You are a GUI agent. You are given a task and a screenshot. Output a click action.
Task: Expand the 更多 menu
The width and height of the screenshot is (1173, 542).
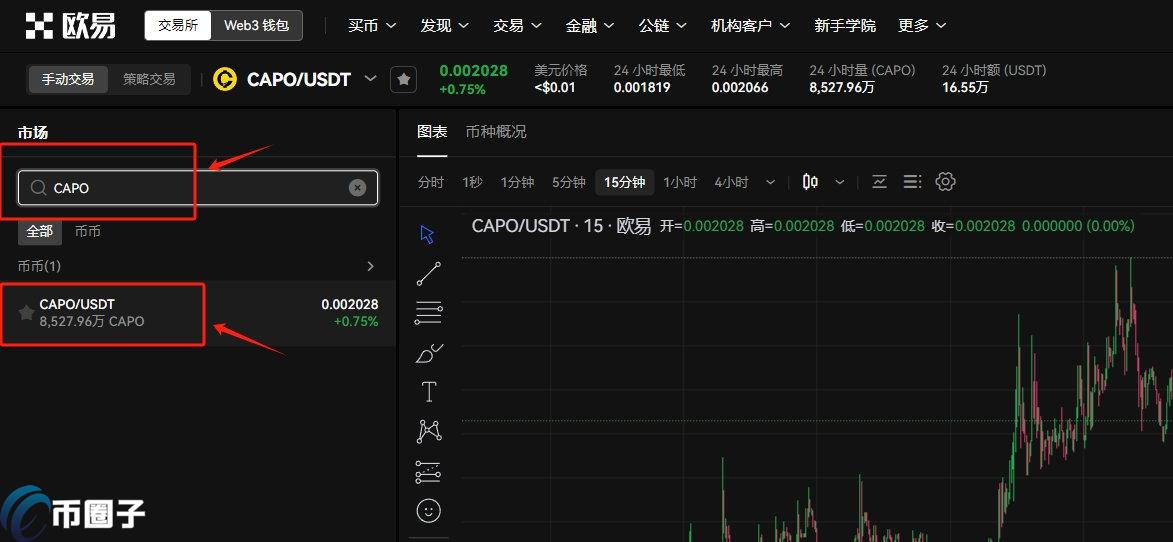[922, 25]
